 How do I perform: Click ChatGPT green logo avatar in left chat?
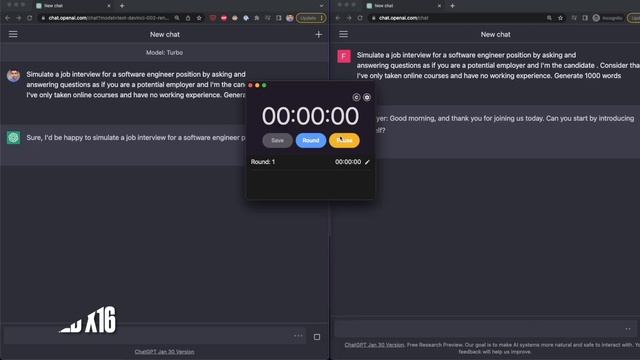[13, 138]
